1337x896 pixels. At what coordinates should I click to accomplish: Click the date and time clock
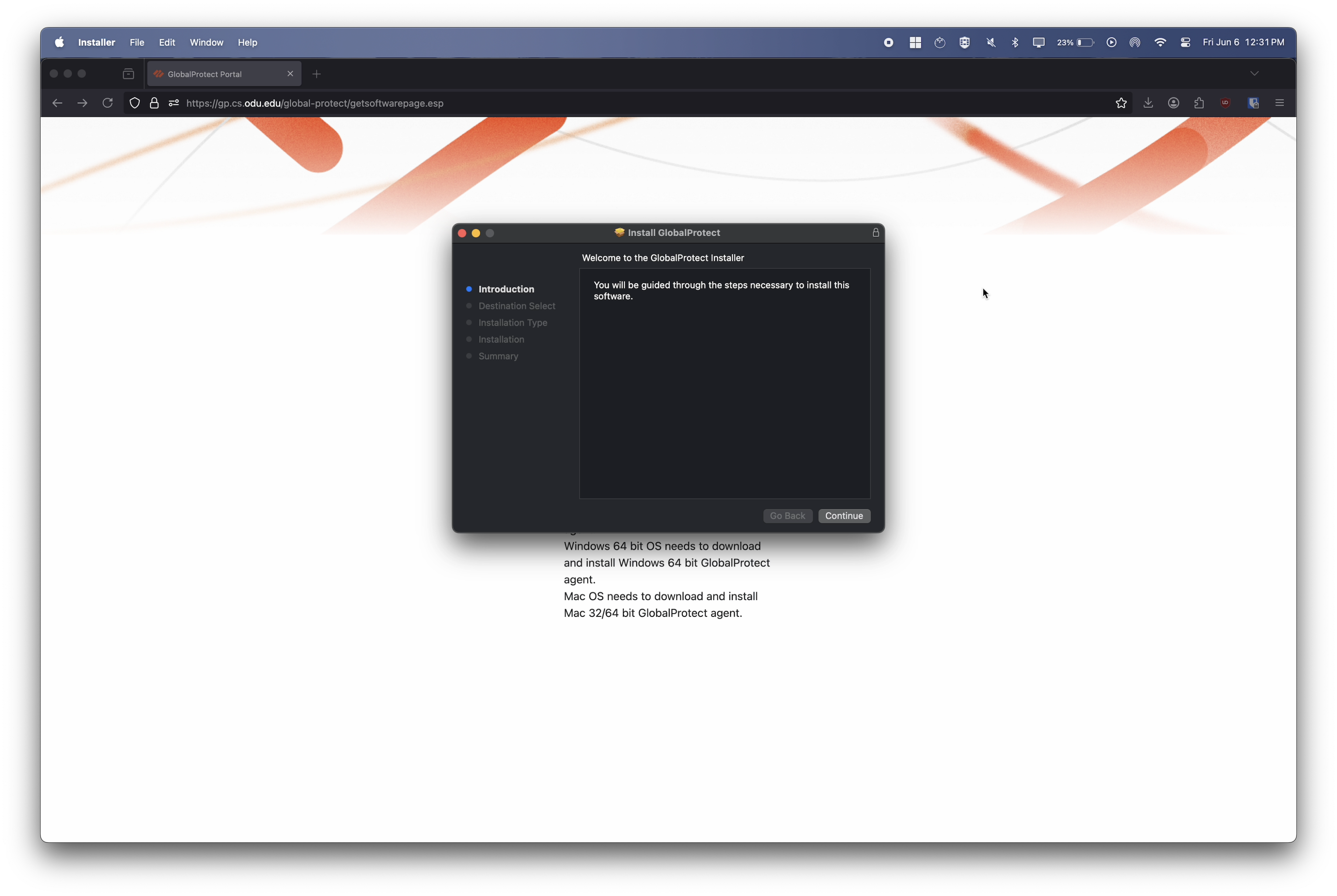coord(1243,42)
